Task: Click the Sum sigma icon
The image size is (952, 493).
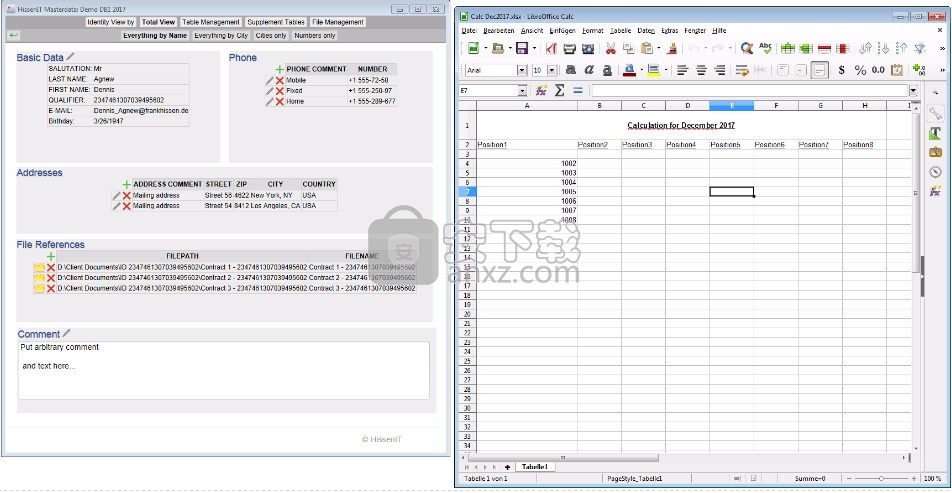Action: pos(560,90)
